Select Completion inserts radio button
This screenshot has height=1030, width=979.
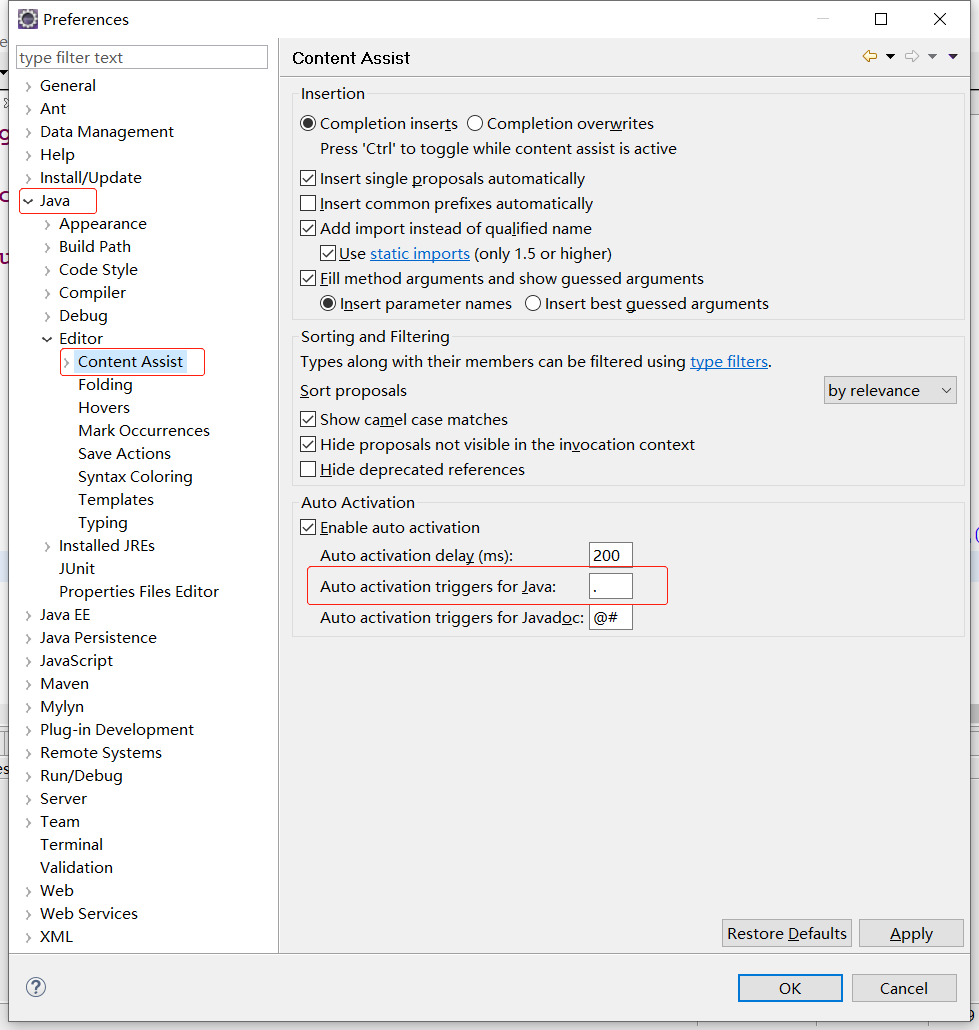[308, 123]
